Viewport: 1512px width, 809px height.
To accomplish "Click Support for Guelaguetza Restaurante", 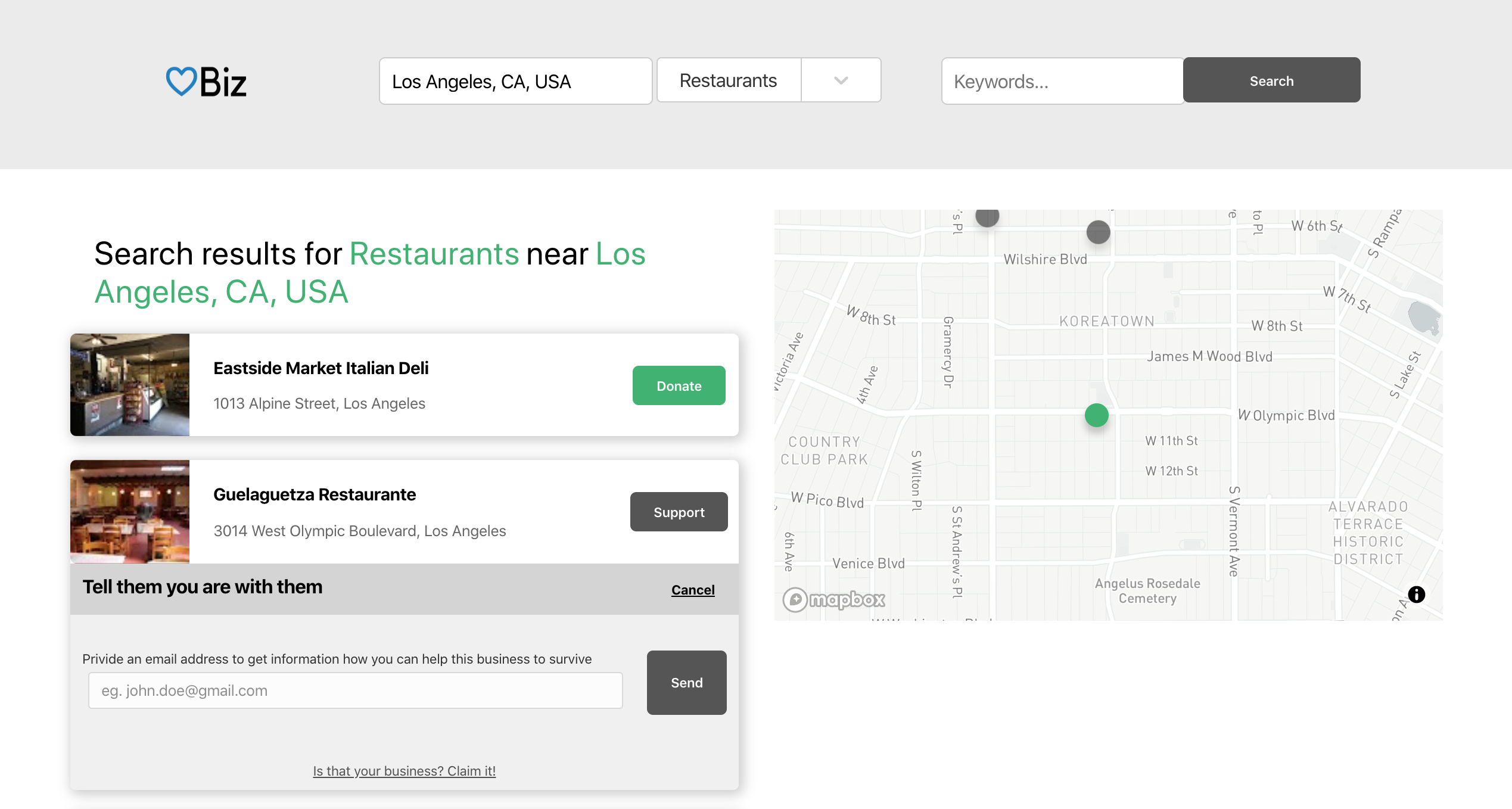I will click(x=679, y=512).
